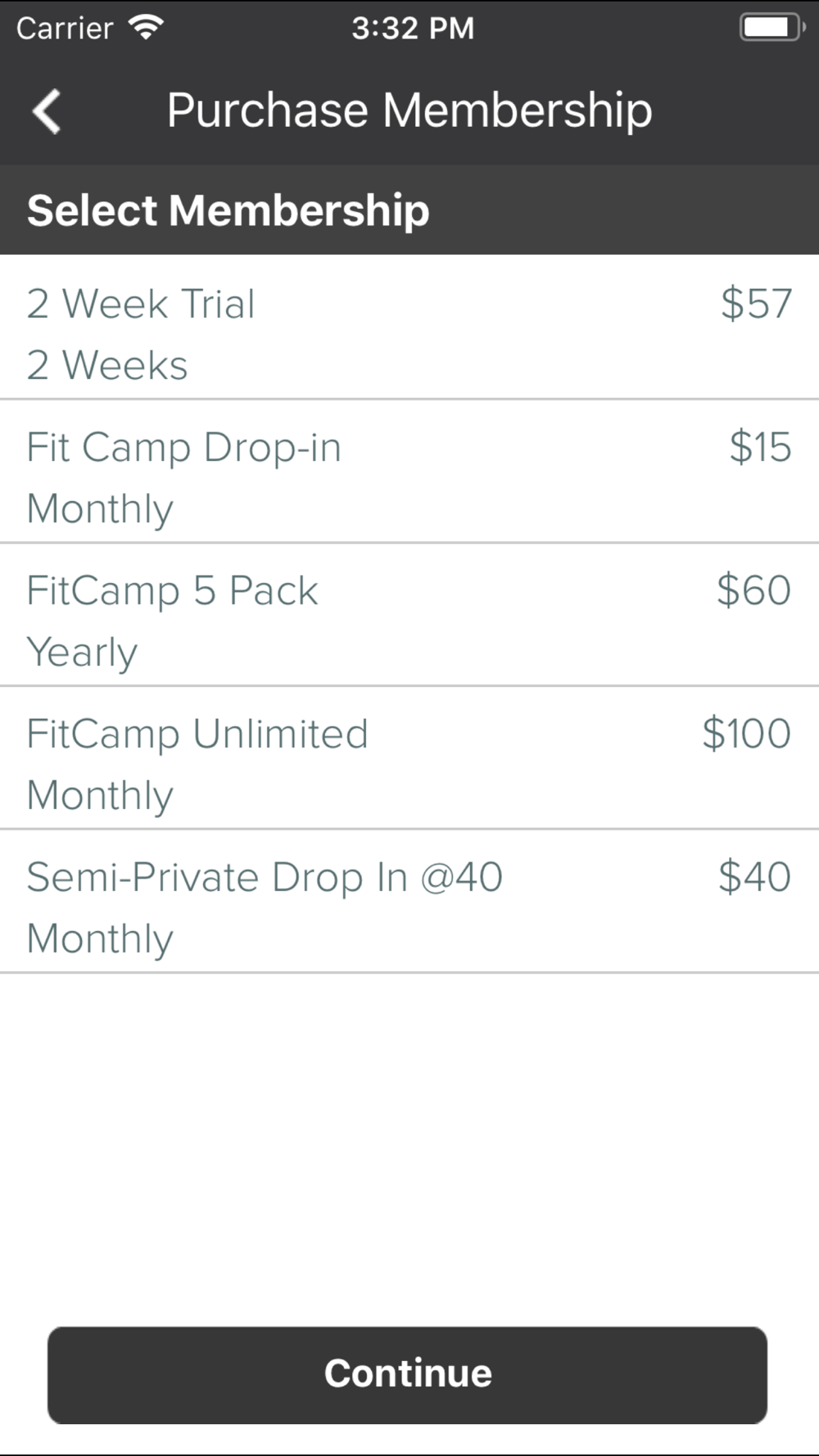Tap the Yearly duration under FitCamp 5 Pack

click(x=82, y=653)
